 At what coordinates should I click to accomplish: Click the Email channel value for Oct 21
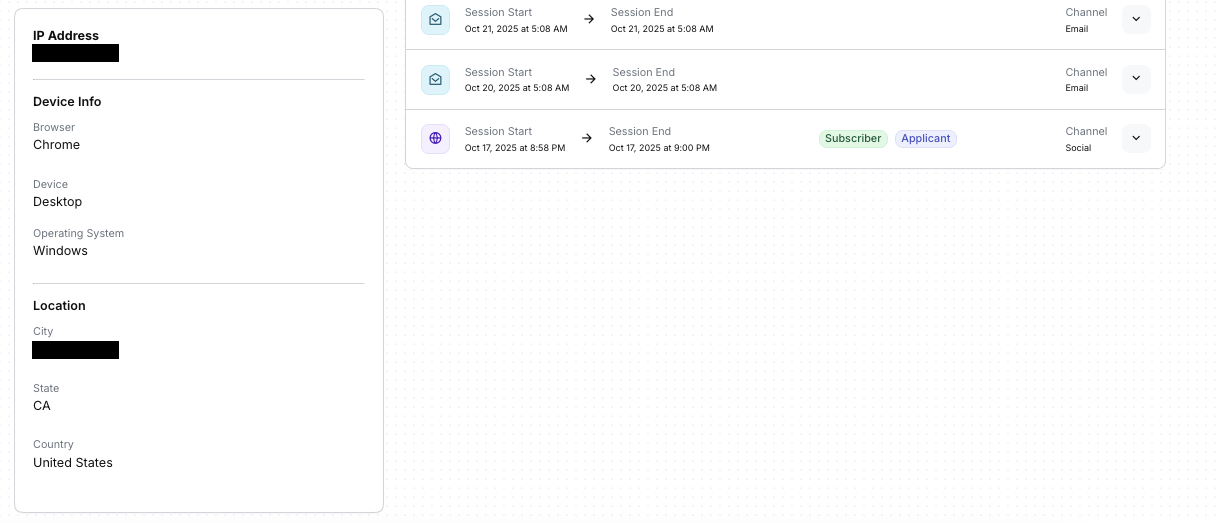(x=1076, y=29)
